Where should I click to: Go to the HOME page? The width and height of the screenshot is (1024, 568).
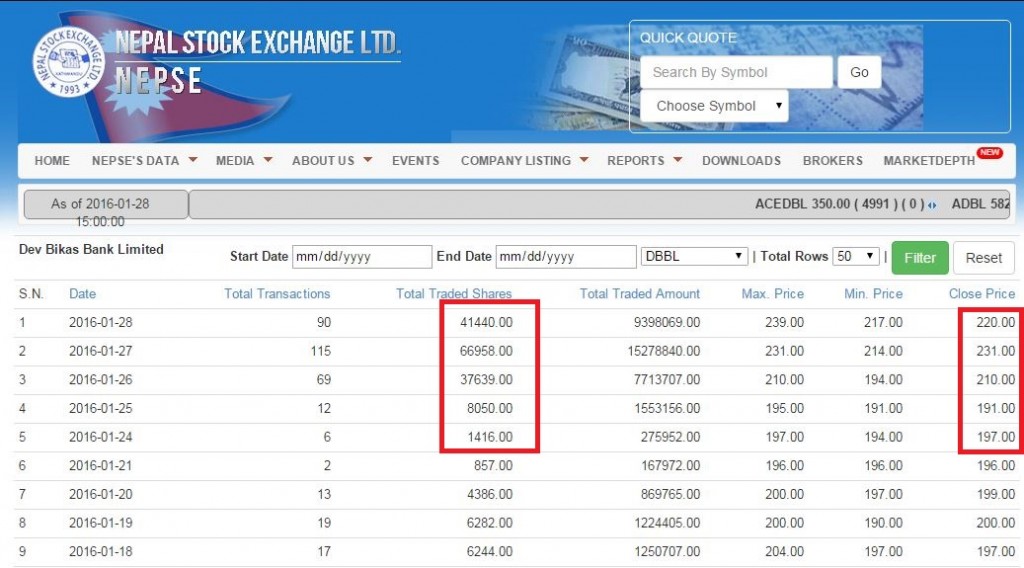52,160
